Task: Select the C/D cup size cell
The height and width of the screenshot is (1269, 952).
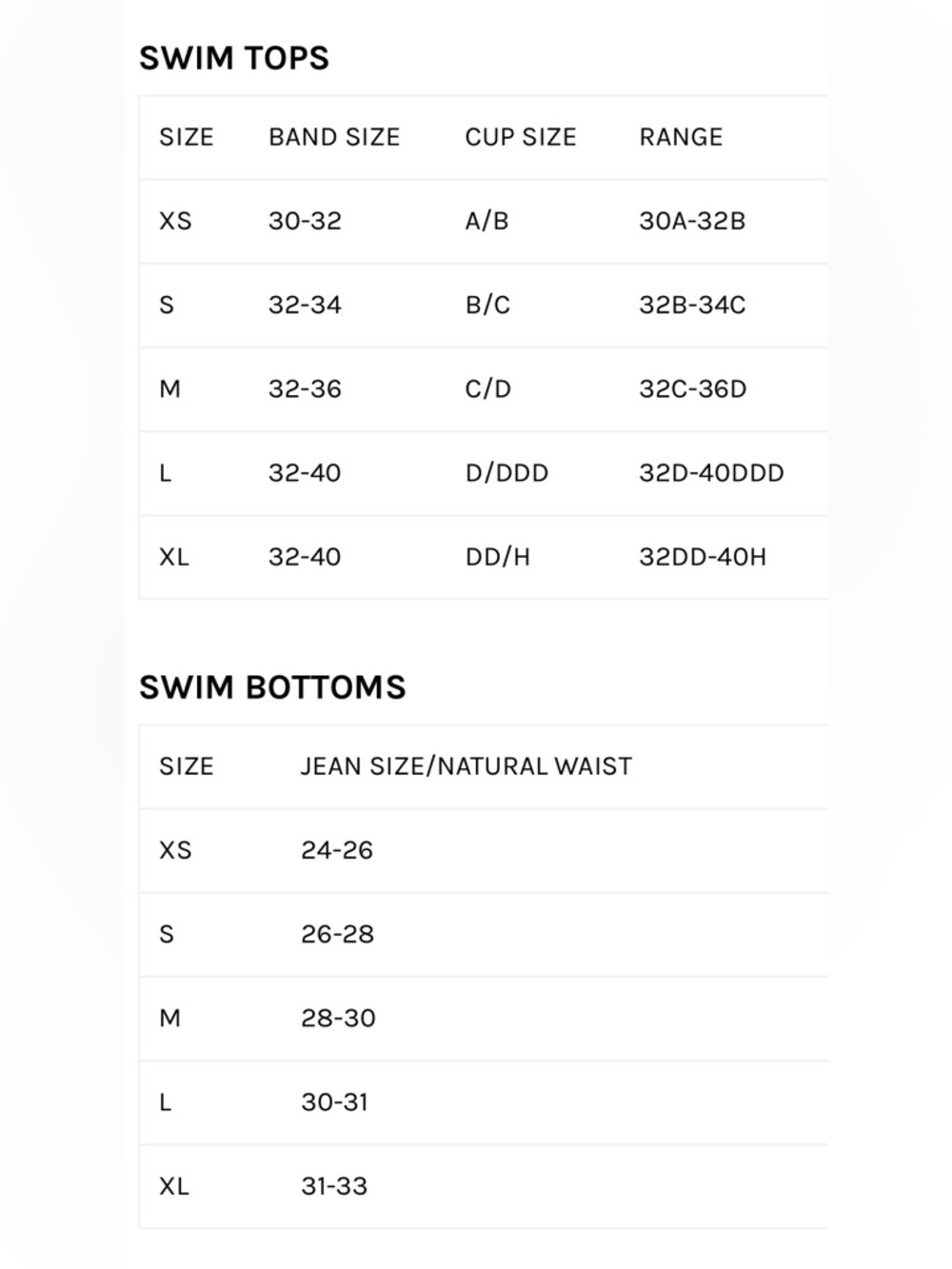Action: (x=488, y=388)
